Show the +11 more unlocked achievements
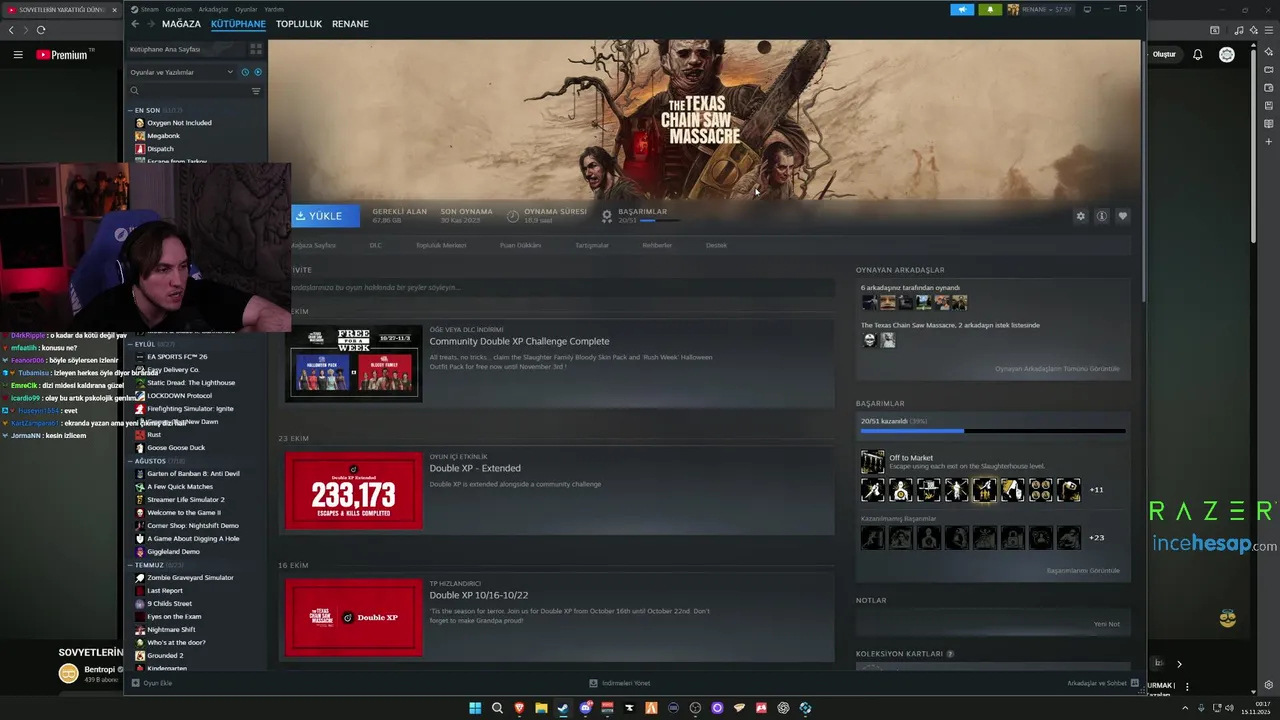 click(1096, 490)
